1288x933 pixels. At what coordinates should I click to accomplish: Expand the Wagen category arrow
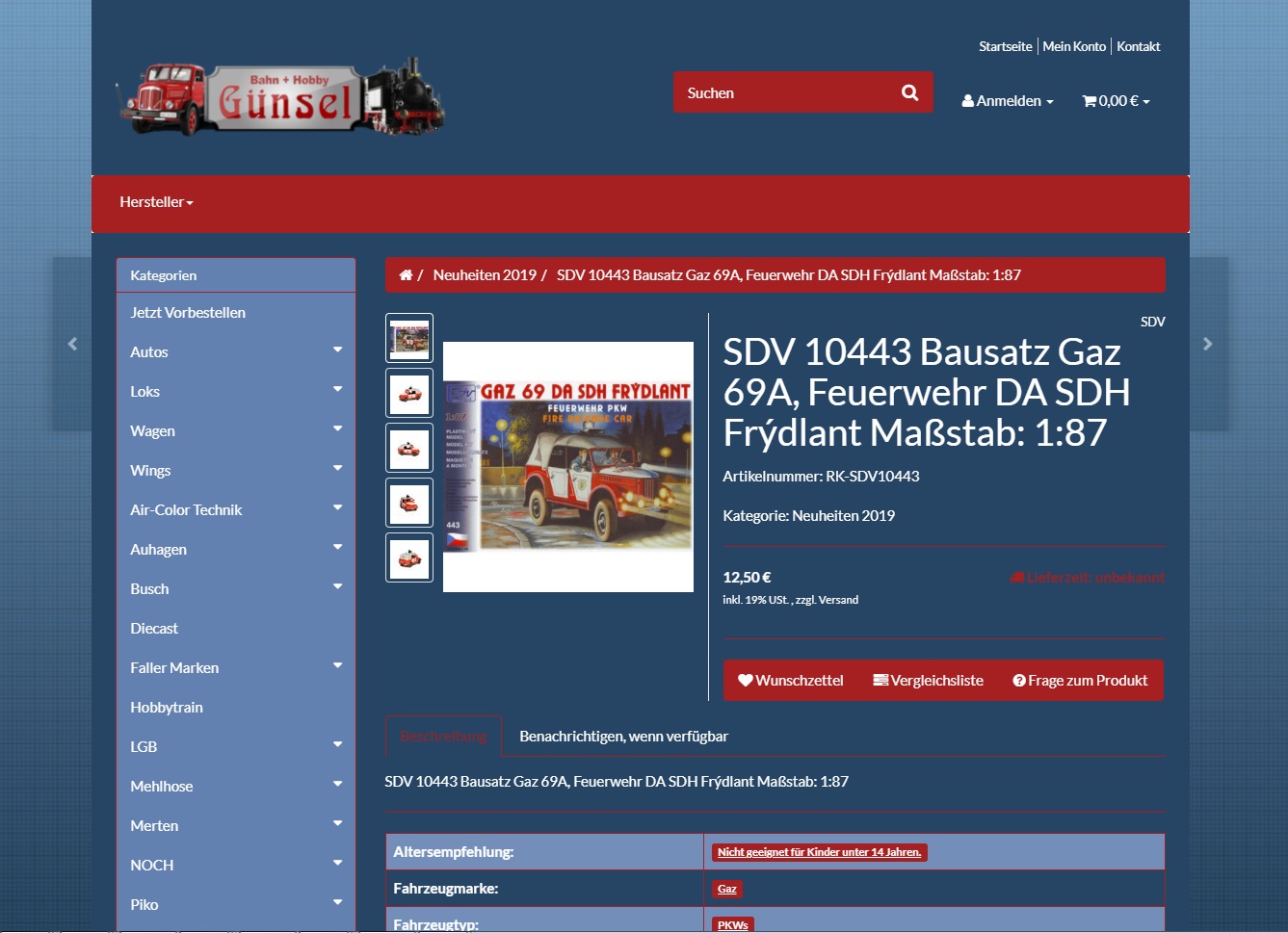pyautogui.click(x=337, y=428)
